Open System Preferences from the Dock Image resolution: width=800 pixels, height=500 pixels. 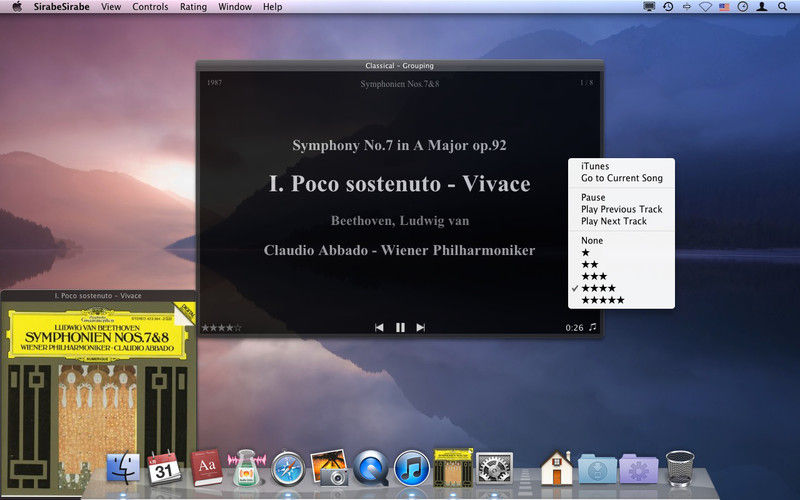(494, 468)
